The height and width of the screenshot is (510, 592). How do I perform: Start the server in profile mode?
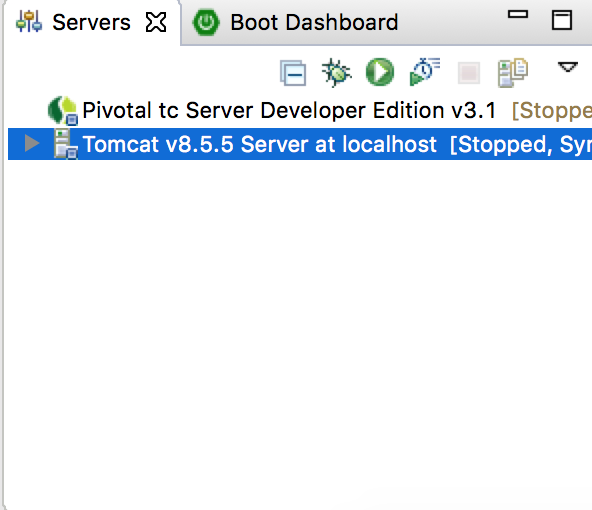tap(425, 72)
